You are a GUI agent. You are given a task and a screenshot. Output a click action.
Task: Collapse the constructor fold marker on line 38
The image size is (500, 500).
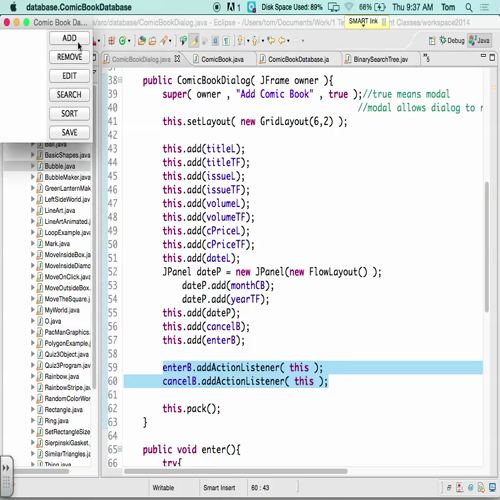tap(120, 80)
